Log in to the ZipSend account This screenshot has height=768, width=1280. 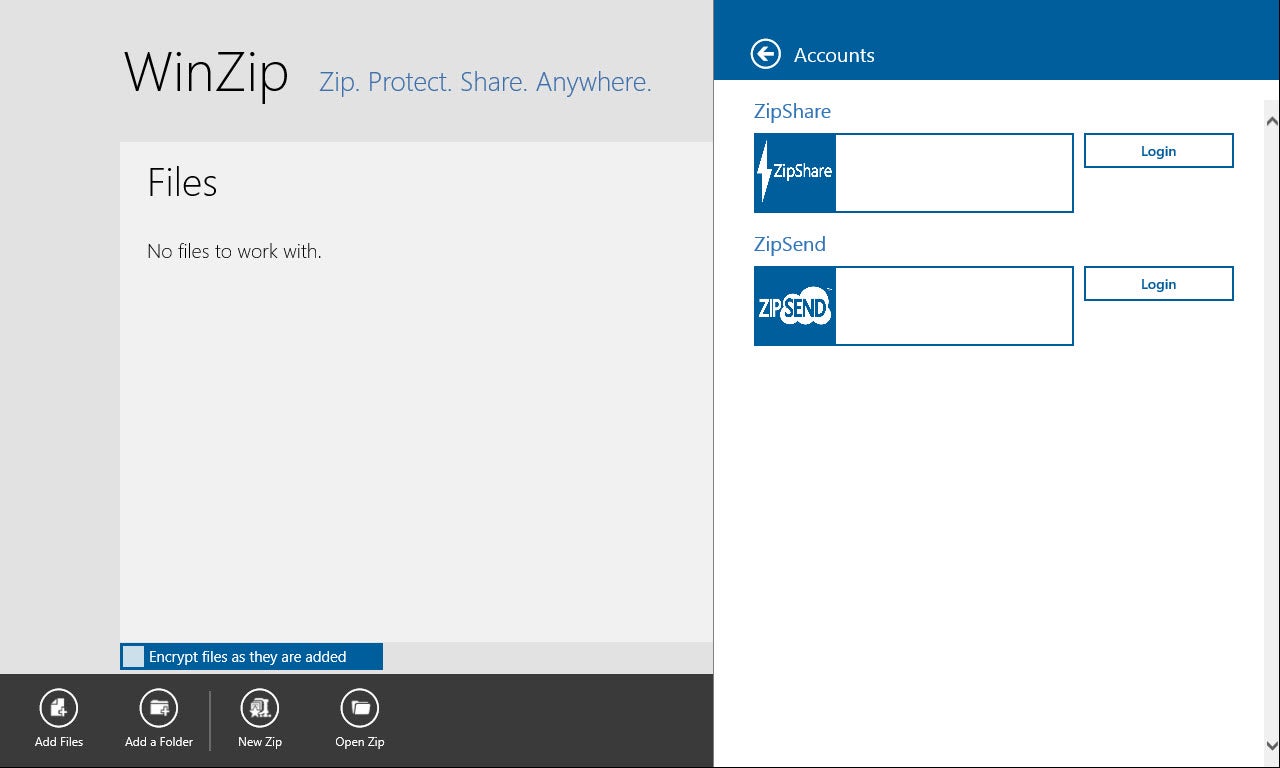click(1159, 284)
